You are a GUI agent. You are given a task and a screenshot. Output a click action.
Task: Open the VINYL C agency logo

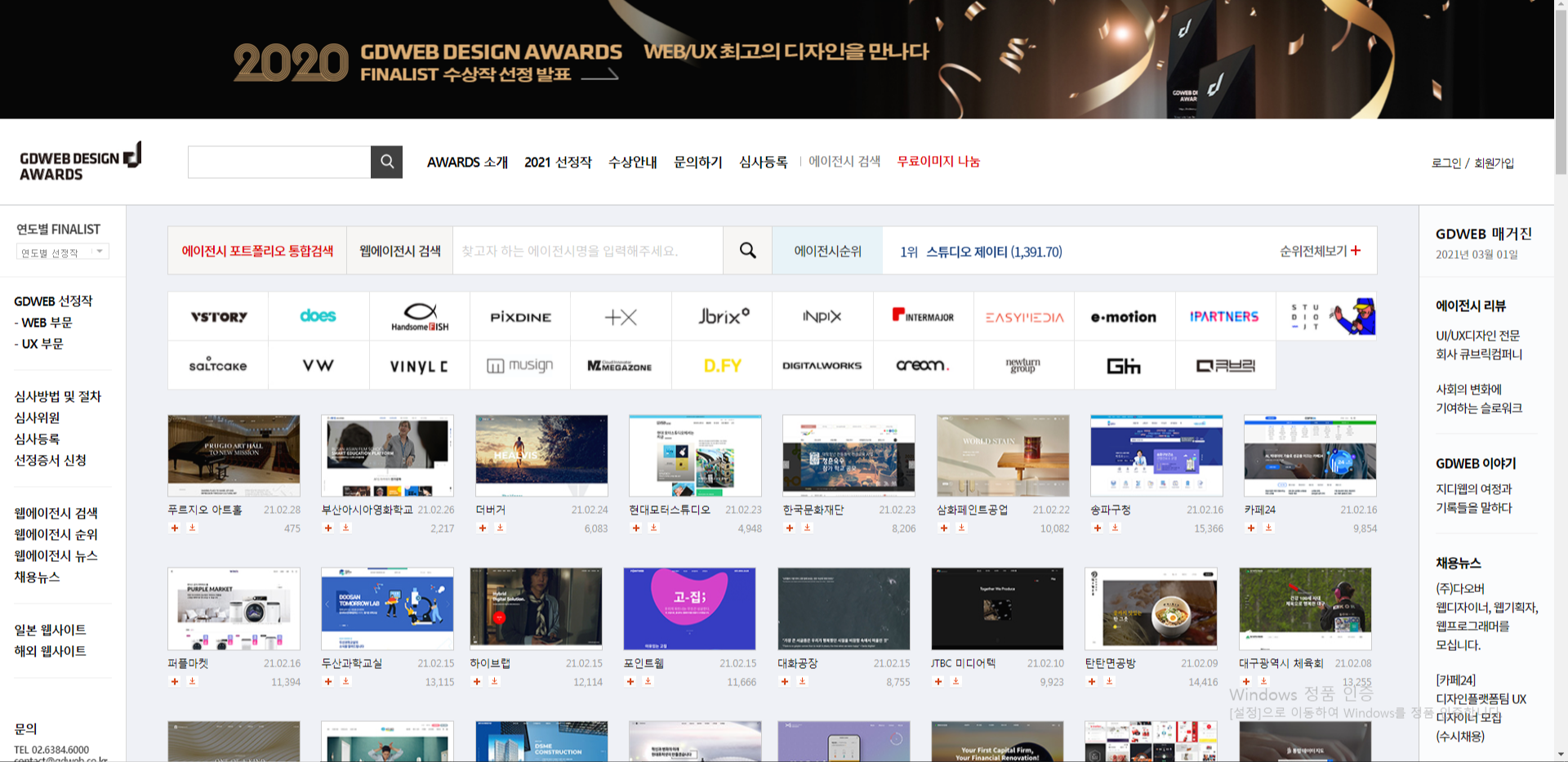[420, 365]
